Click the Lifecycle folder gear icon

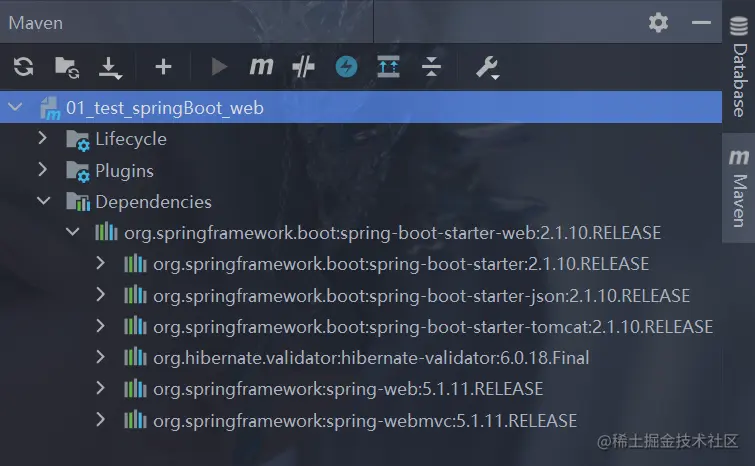pyautogui.click(x=78, y=140)
